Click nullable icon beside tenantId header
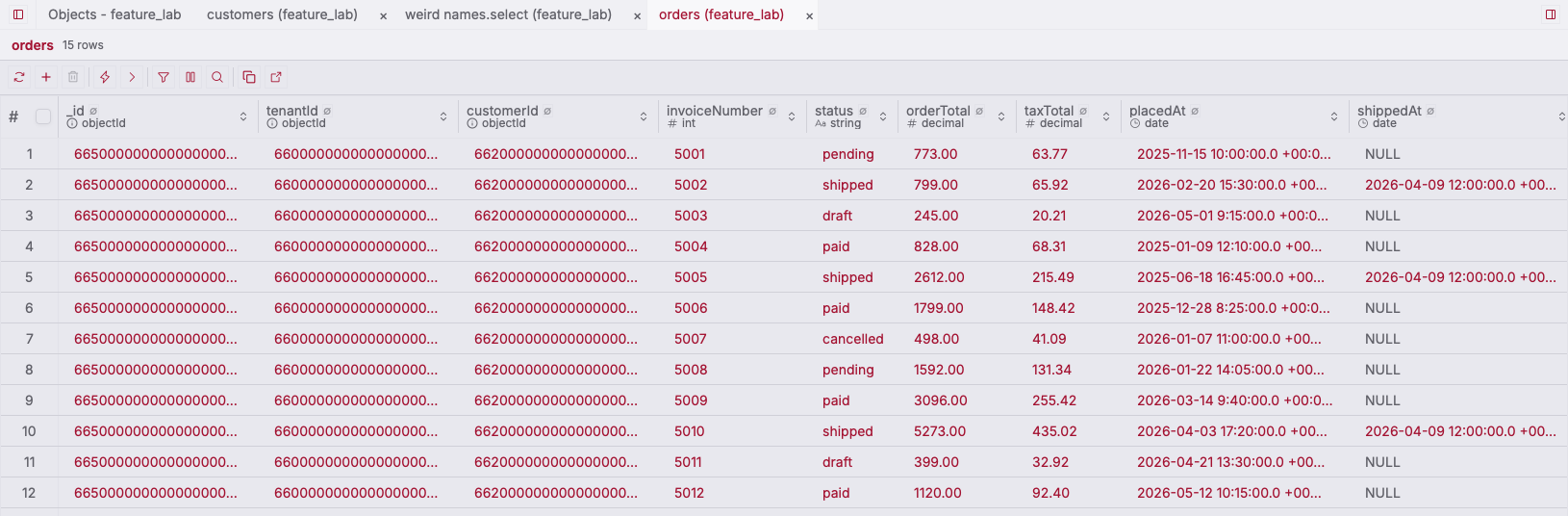Viewport: 1568px width, 516px height. [327, 112]
